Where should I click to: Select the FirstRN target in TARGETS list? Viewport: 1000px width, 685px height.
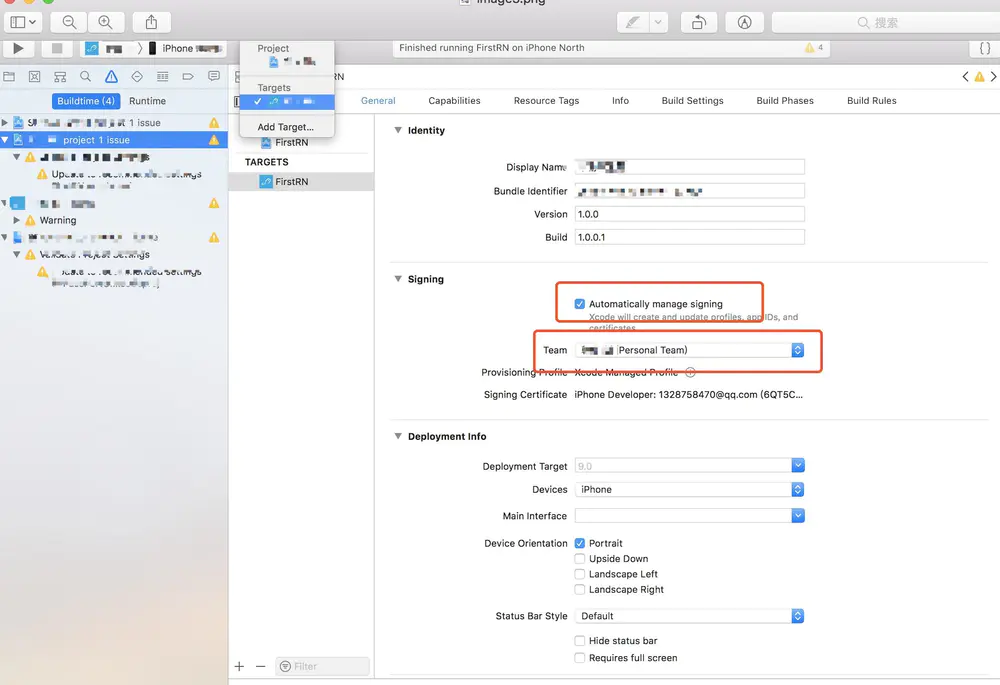(301, 182)
